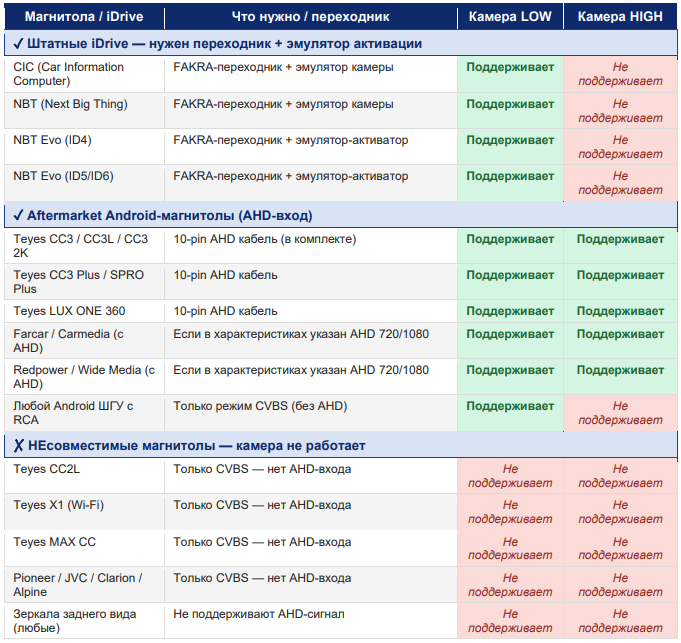This screenshot has width=681, height=643.
Task: Click FAKRA-переходник + эмулятор камеры in CIC row
Action: point(311,74)
